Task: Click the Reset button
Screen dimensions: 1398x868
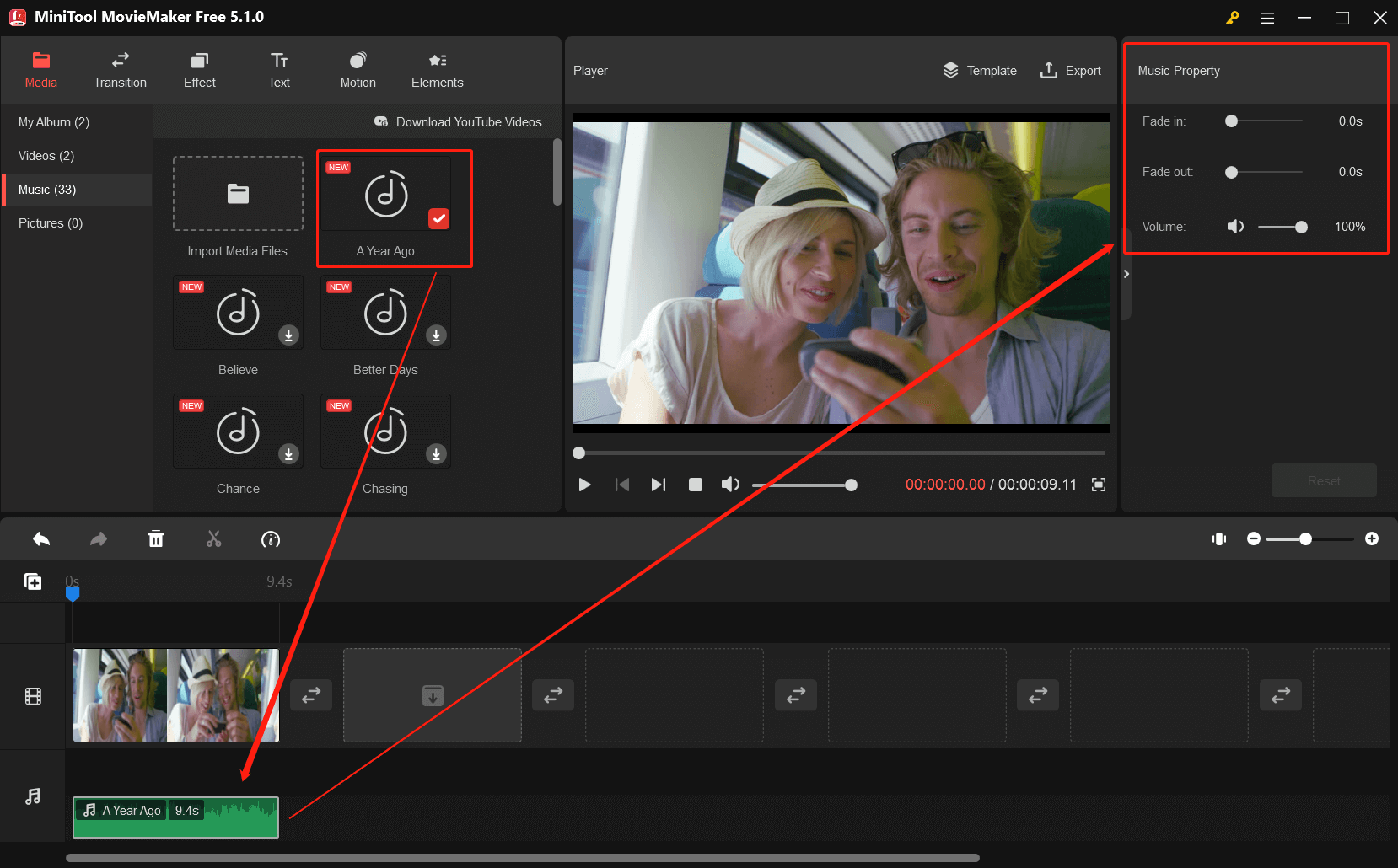Action: (x=1324, y=480)
